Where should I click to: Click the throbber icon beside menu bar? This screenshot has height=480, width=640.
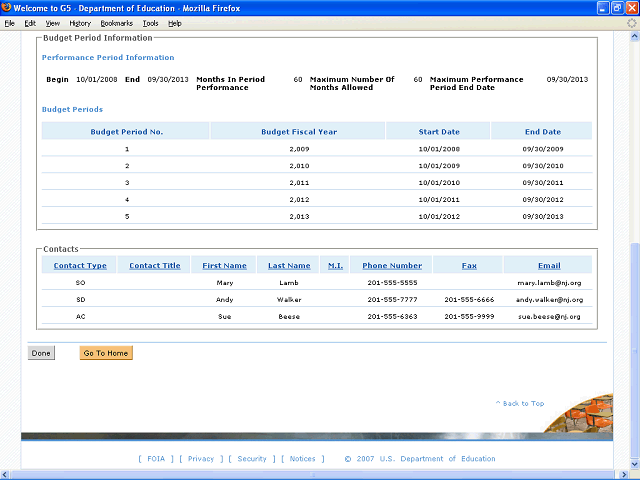pyautogui.click(x=631, y=22)
